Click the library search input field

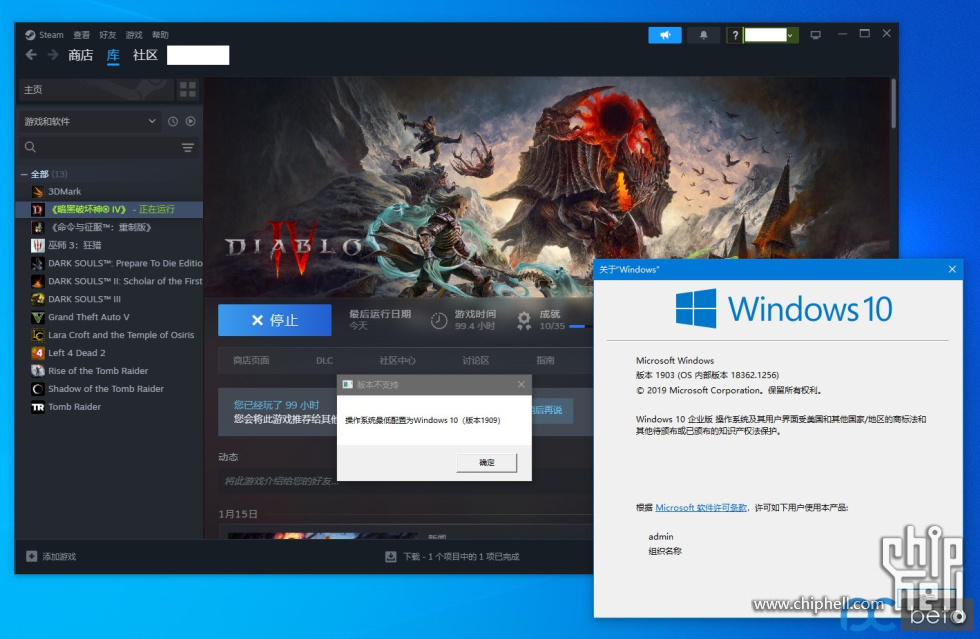(x=109, y=148)
